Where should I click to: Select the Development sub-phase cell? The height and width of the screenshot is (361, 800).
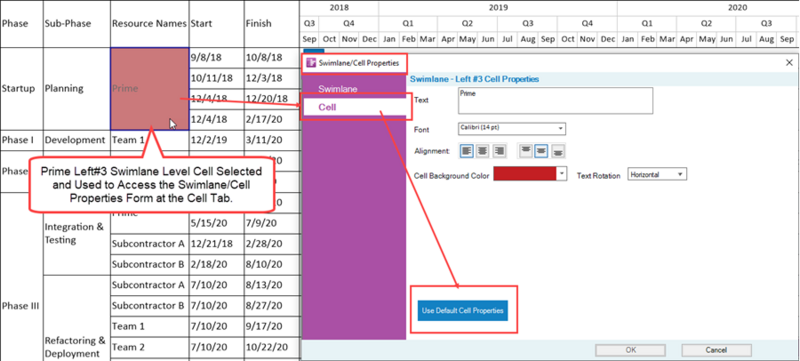[x=77, y=140]
